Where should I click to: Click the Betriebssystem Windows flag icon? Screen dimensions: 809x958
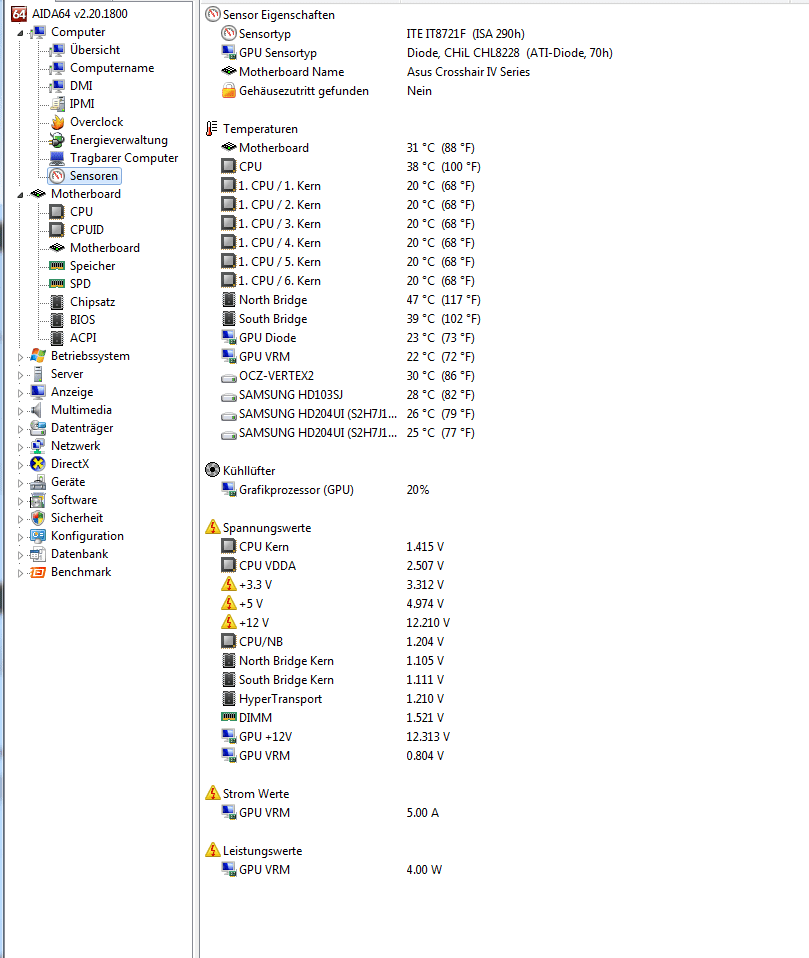[38, 356]
